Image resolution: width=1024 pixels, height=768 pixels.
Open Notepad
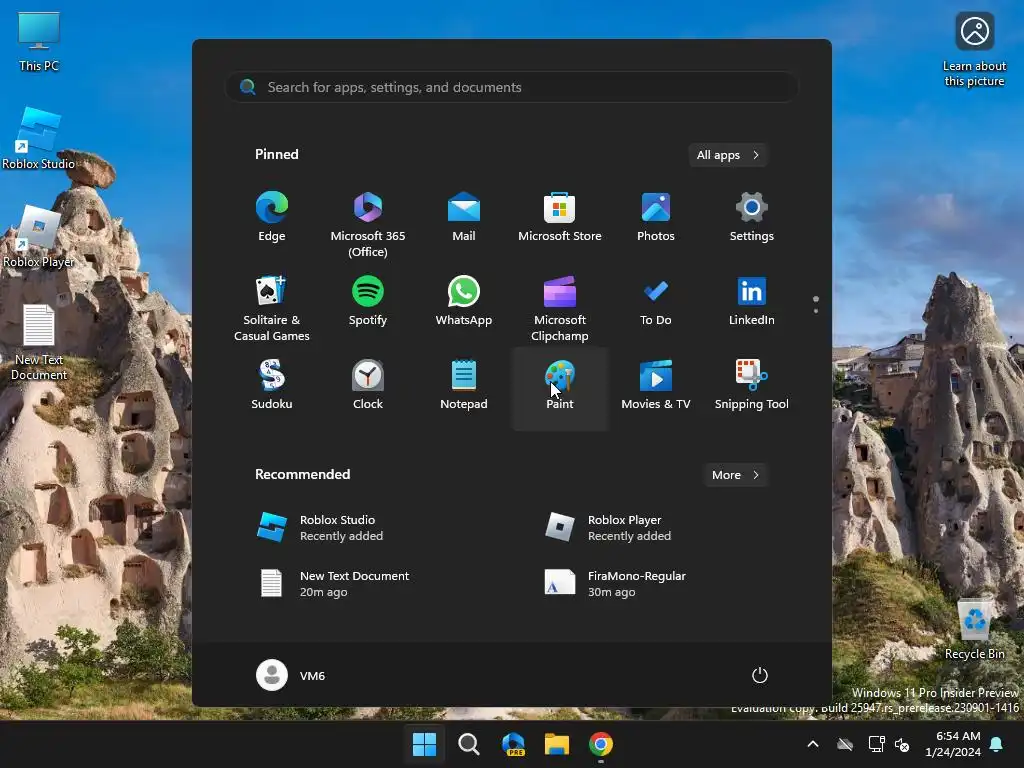tap(464, 385)
